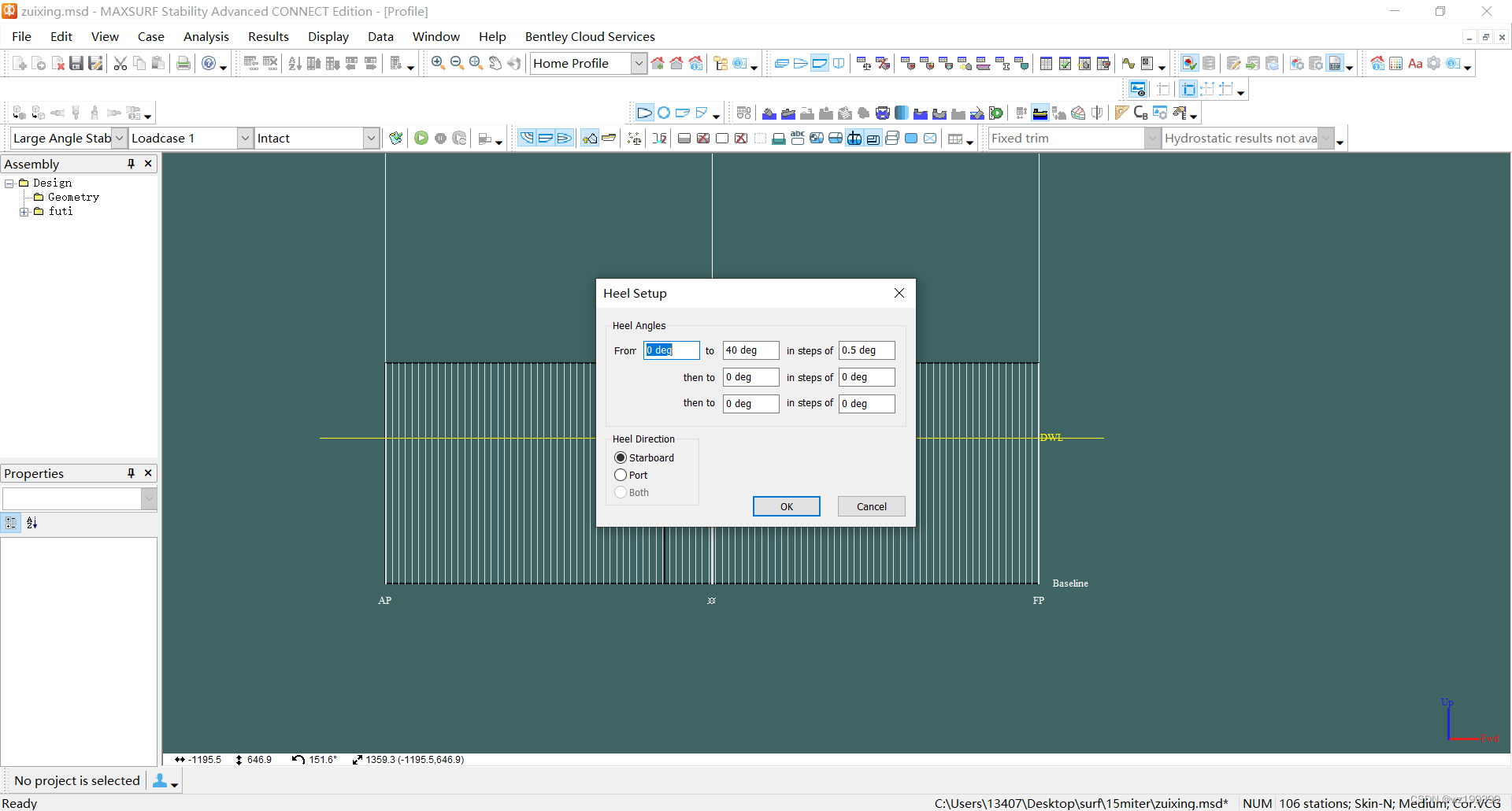
Task: Open the Home Profile view dropdown
Action: pos(639,64)
